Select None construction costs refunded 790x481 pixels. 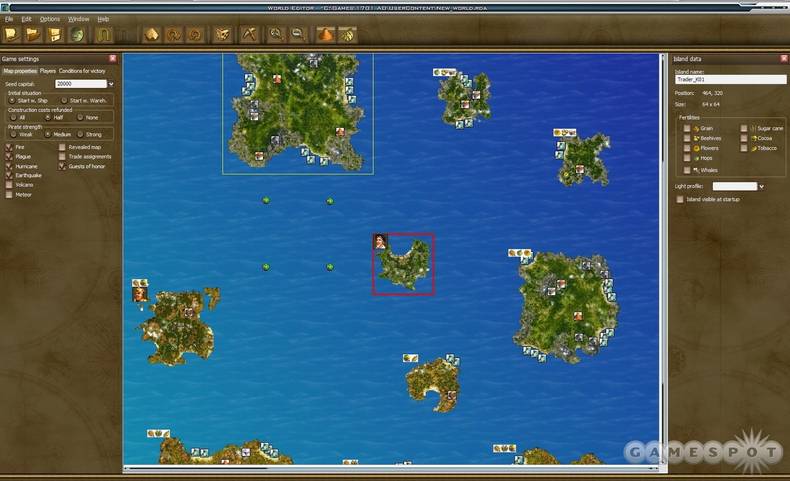pos(80,117)
